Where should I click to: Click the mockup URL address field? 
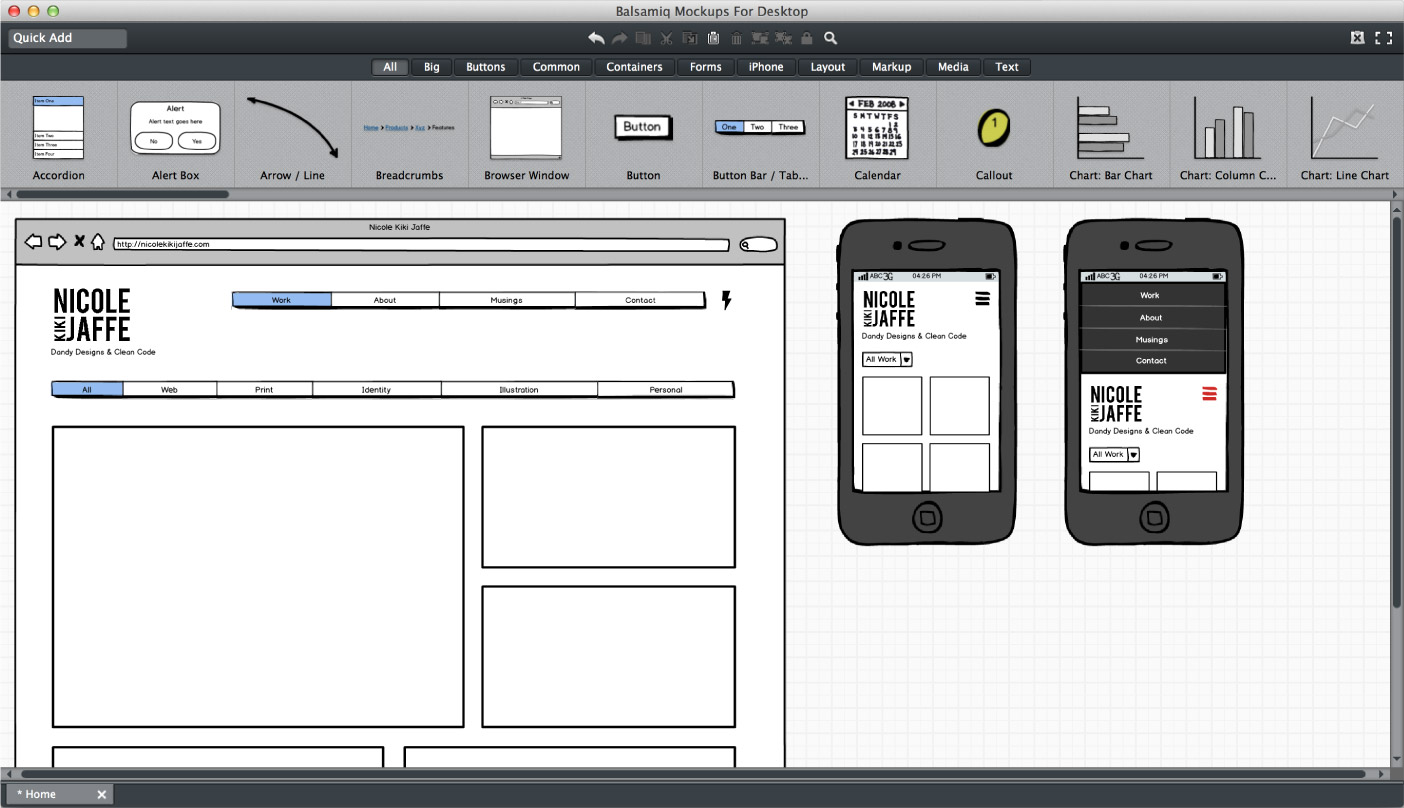tap(421, 244)
